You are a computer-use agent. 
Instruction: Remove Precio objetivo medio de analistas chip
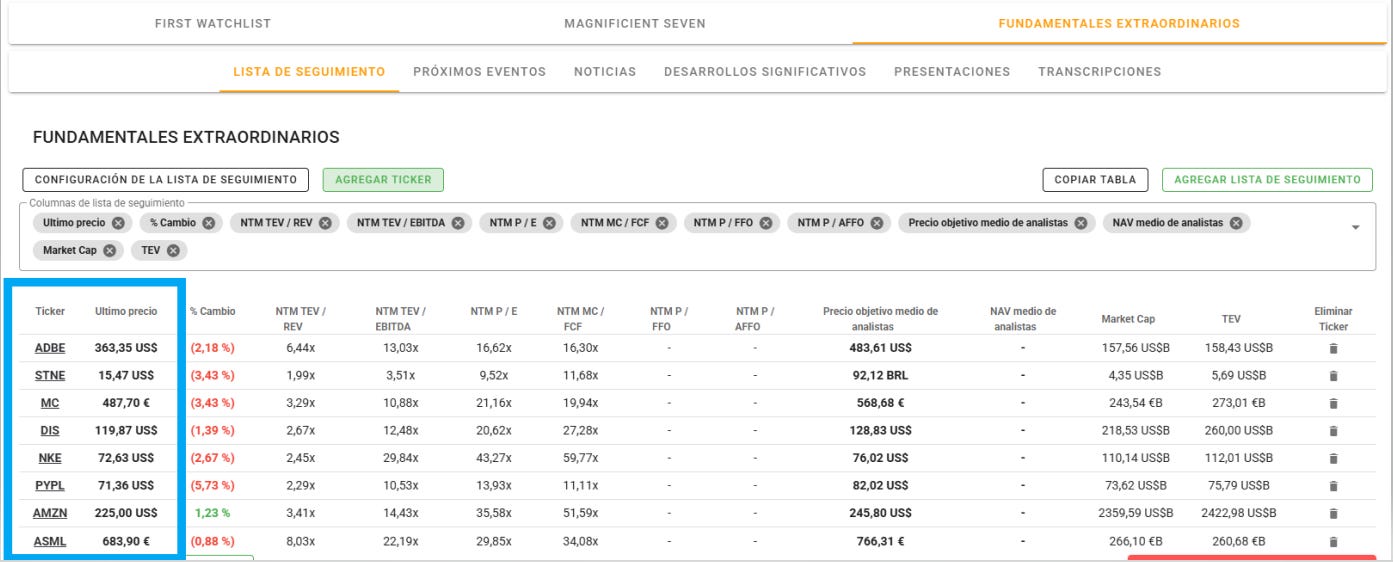(x=1080, y=223)
